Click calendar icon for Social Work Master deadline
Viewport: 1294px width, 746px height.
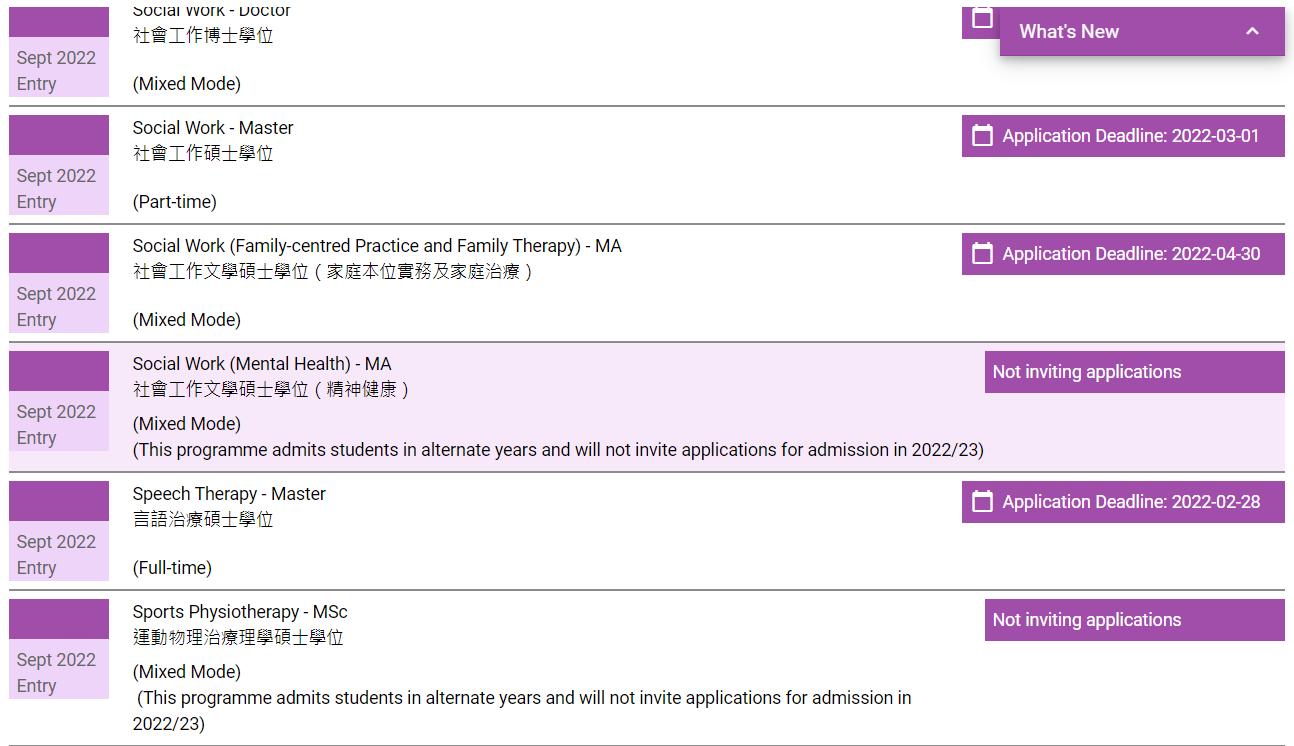[x=983, y=136]
